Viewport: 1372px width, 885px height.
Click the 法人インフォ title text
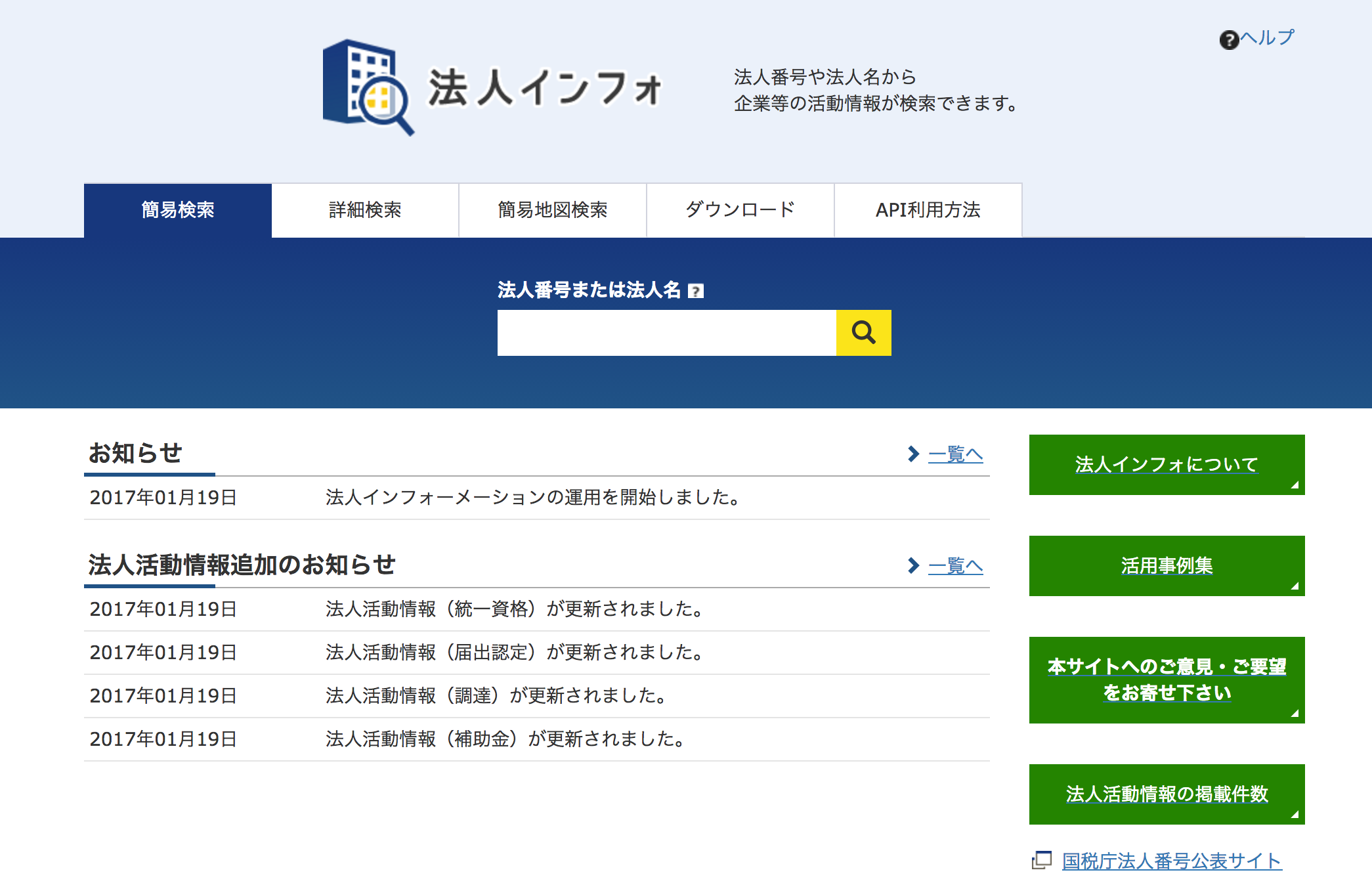click(545, 87)
